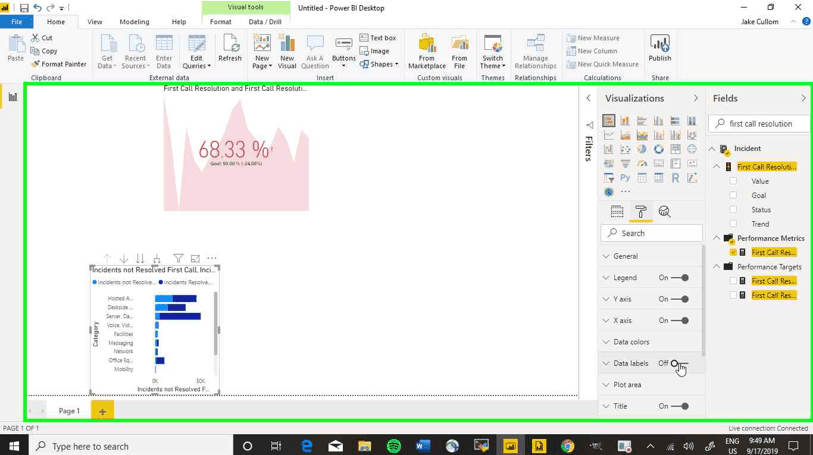
Task: Open focus mode for the bar chart
Action: click(195, 258)
